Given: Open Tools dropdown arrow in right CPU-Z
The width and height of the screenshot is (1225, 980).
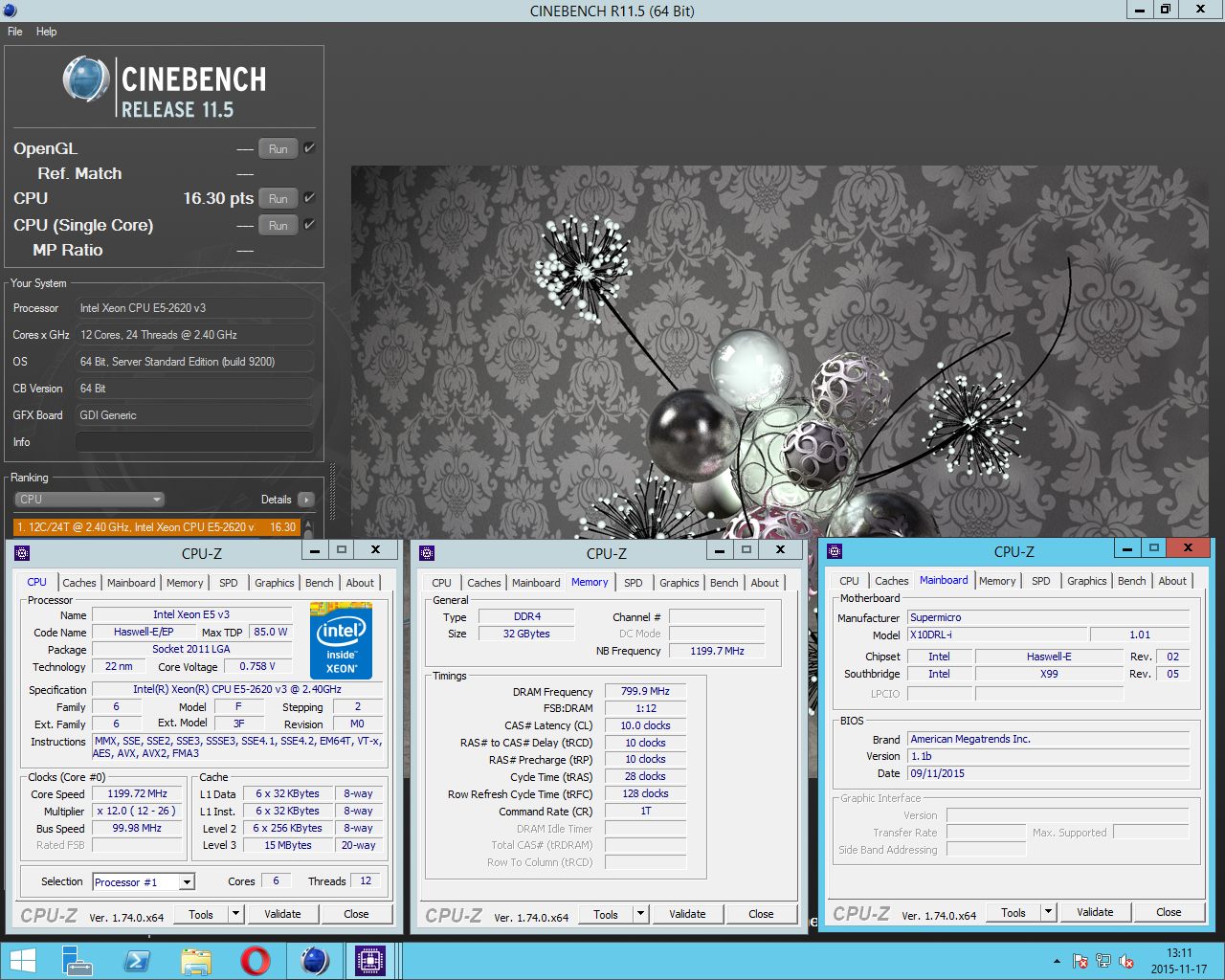Looking at the screenshot, I should (1048, 912).
